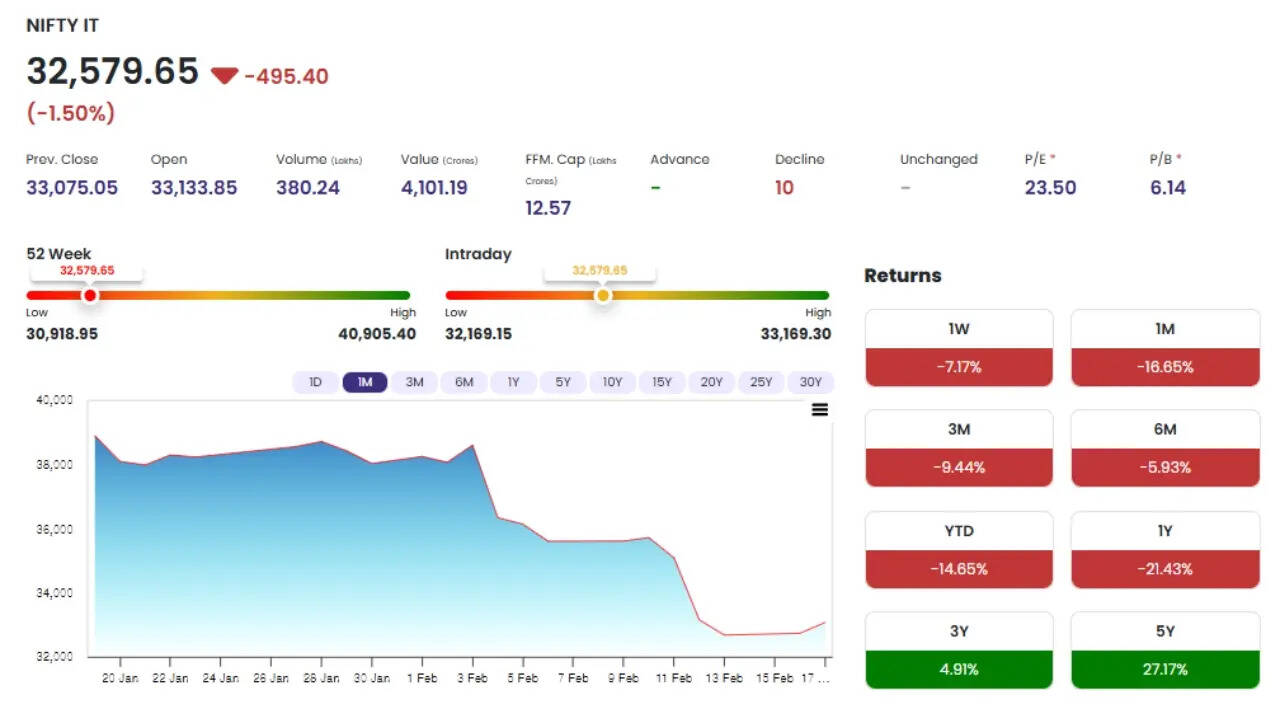Select the 30Y chart range tab
Screen dimensions: 1280x720
click(x=810, y=382)
